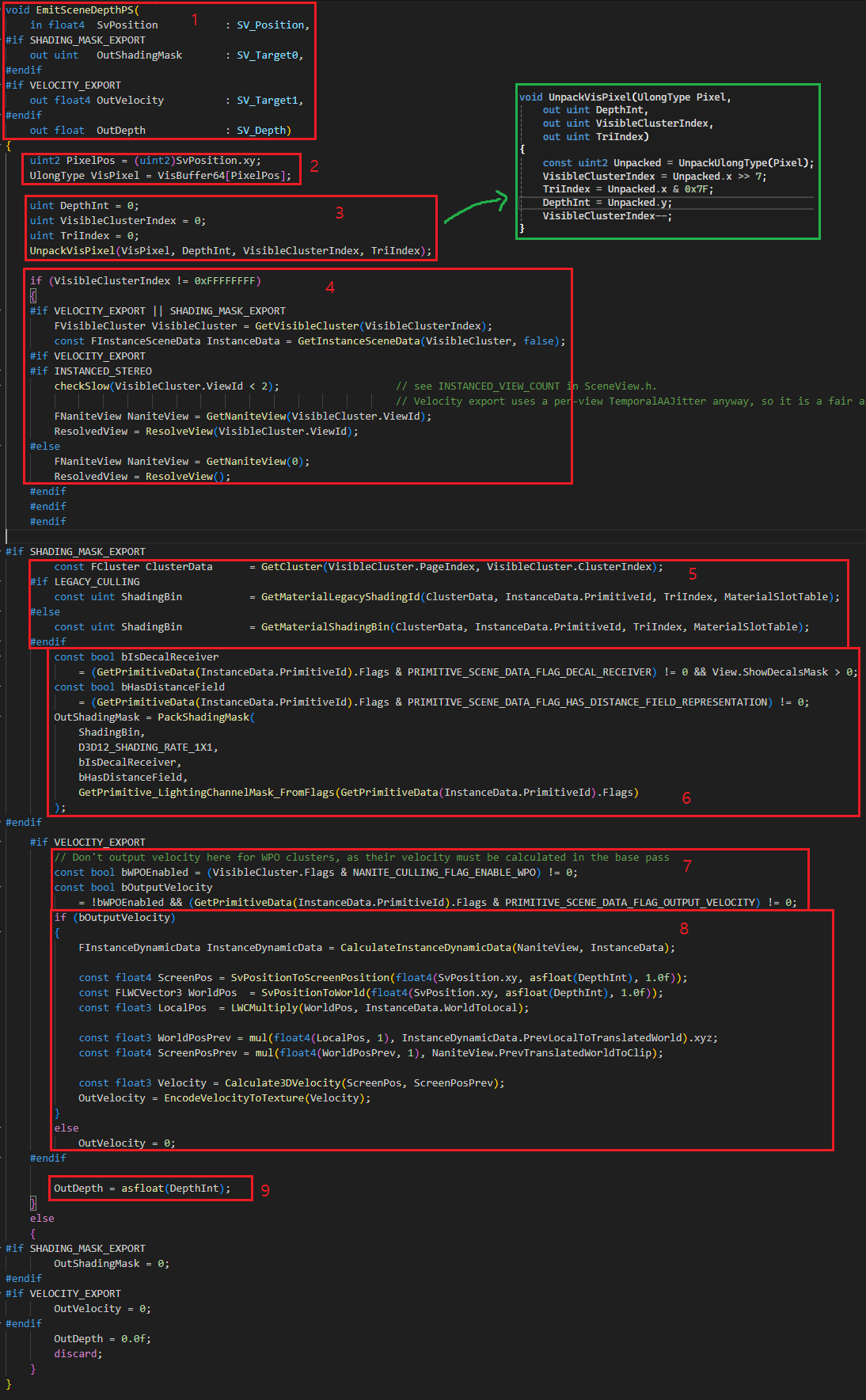Click the 'UlongType VisPixel = VisBuffer64[PixelPos];' line
Screen dimensions: 866x1400
click(161, 176)
